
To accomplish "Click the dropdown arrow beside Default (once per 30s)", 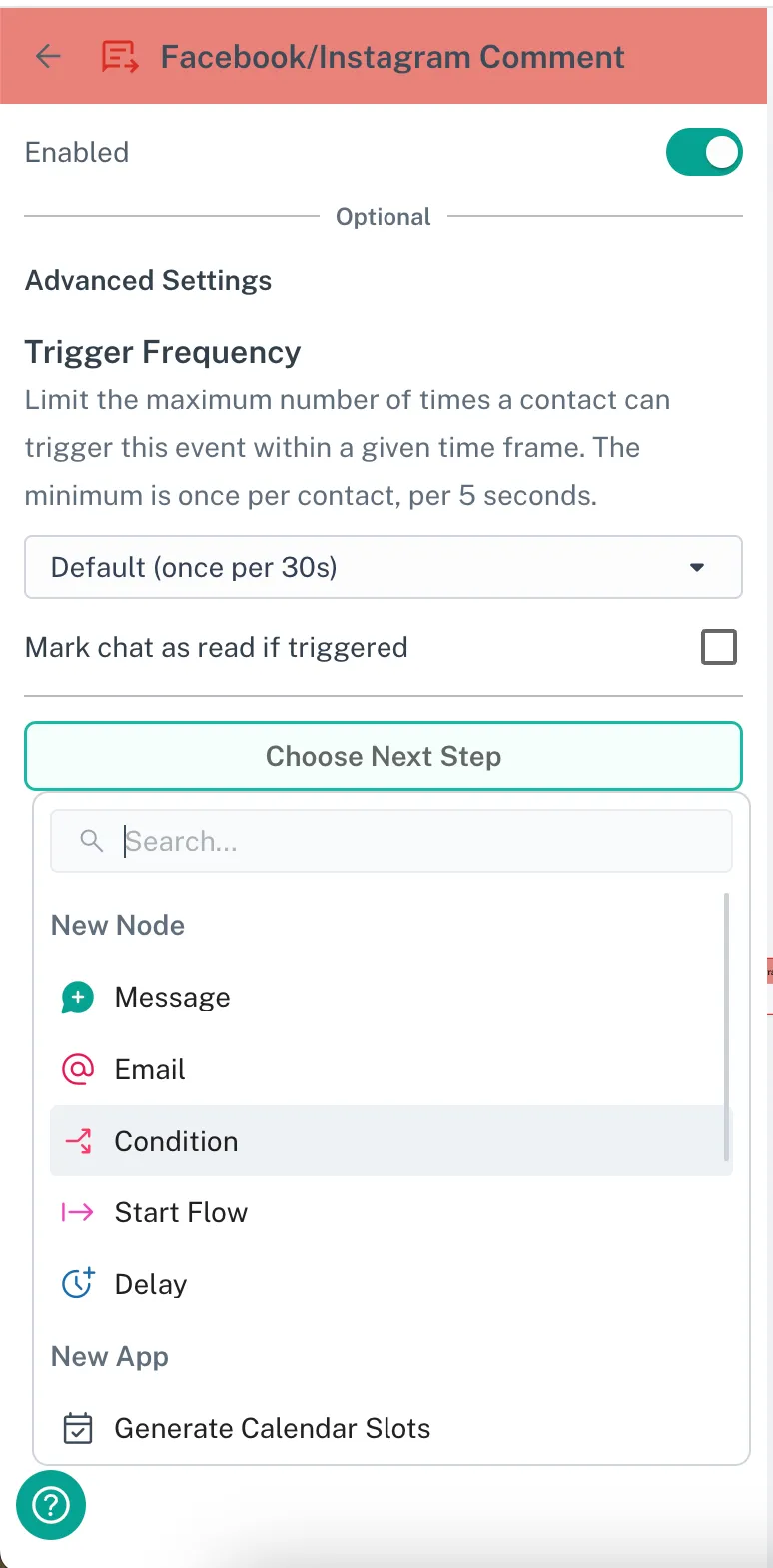I will pyautogui.click(x=697, y=567).
